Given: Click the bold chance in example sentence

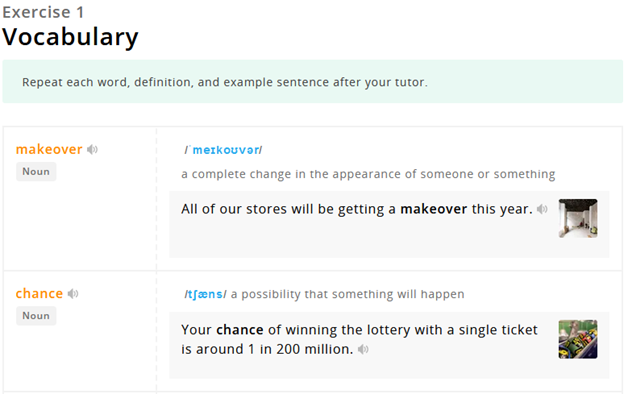Looking at the screenshot, I should (240, 330).
